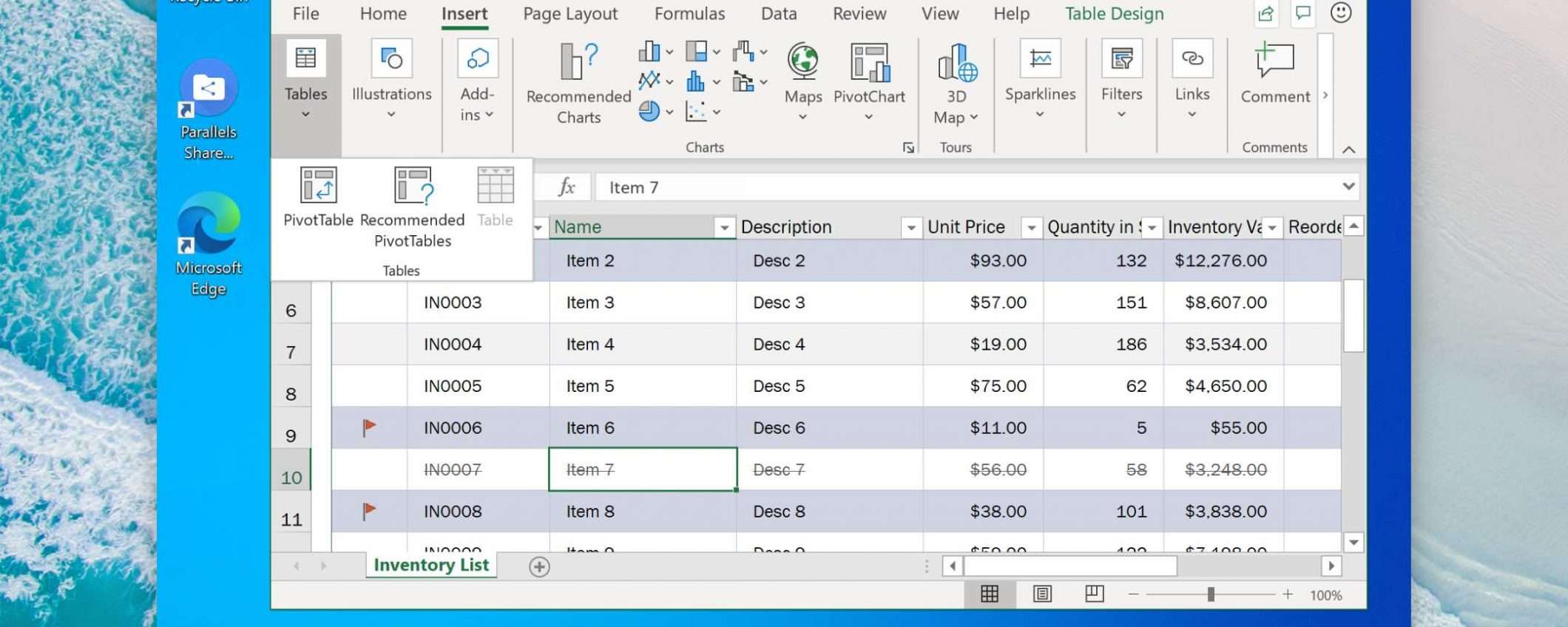The width and height of the screenshot is (1568, 627).
Task: Click the PivotTable icon in Tables dropdown
Action: (318, 186)
